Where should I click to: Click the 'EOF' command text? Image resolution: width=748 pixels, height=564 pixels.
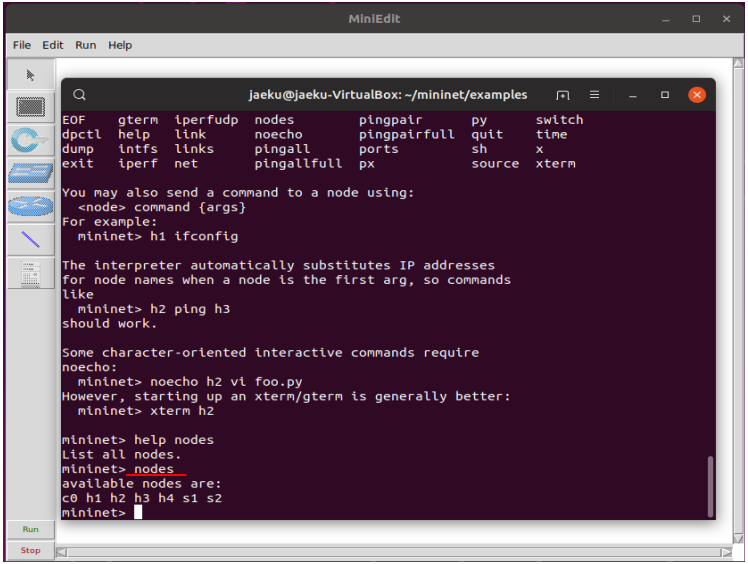point(73,120)
